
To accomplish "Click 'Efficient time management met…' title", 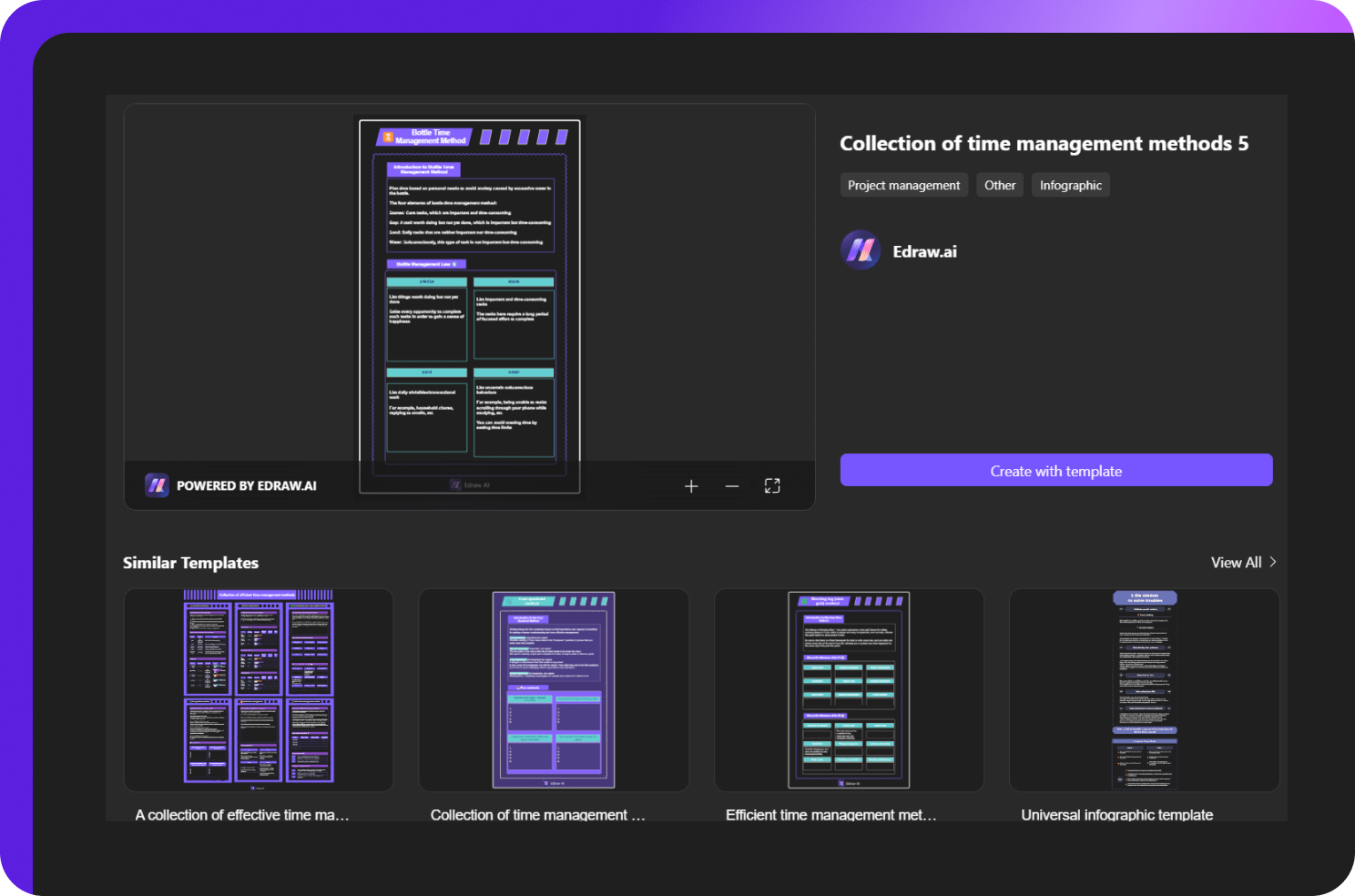I will click(830, 814).
